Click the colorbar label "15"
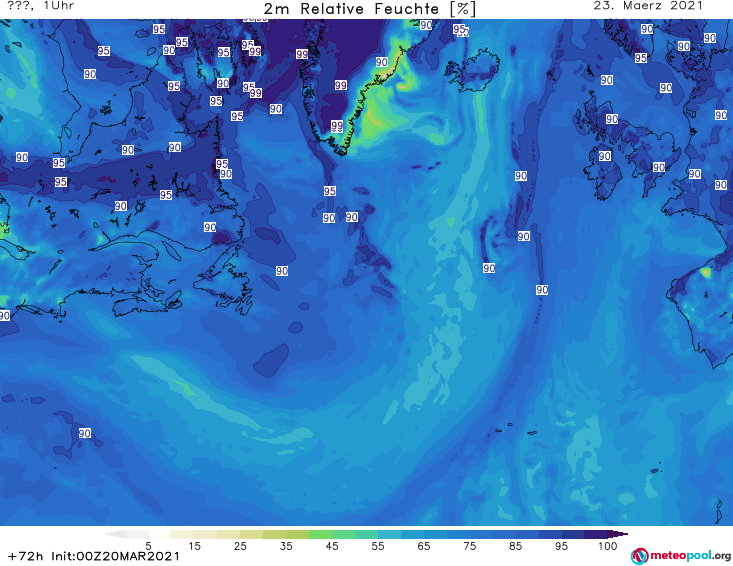Viewport: 733px width, 566px height. [x=194, y=545]
